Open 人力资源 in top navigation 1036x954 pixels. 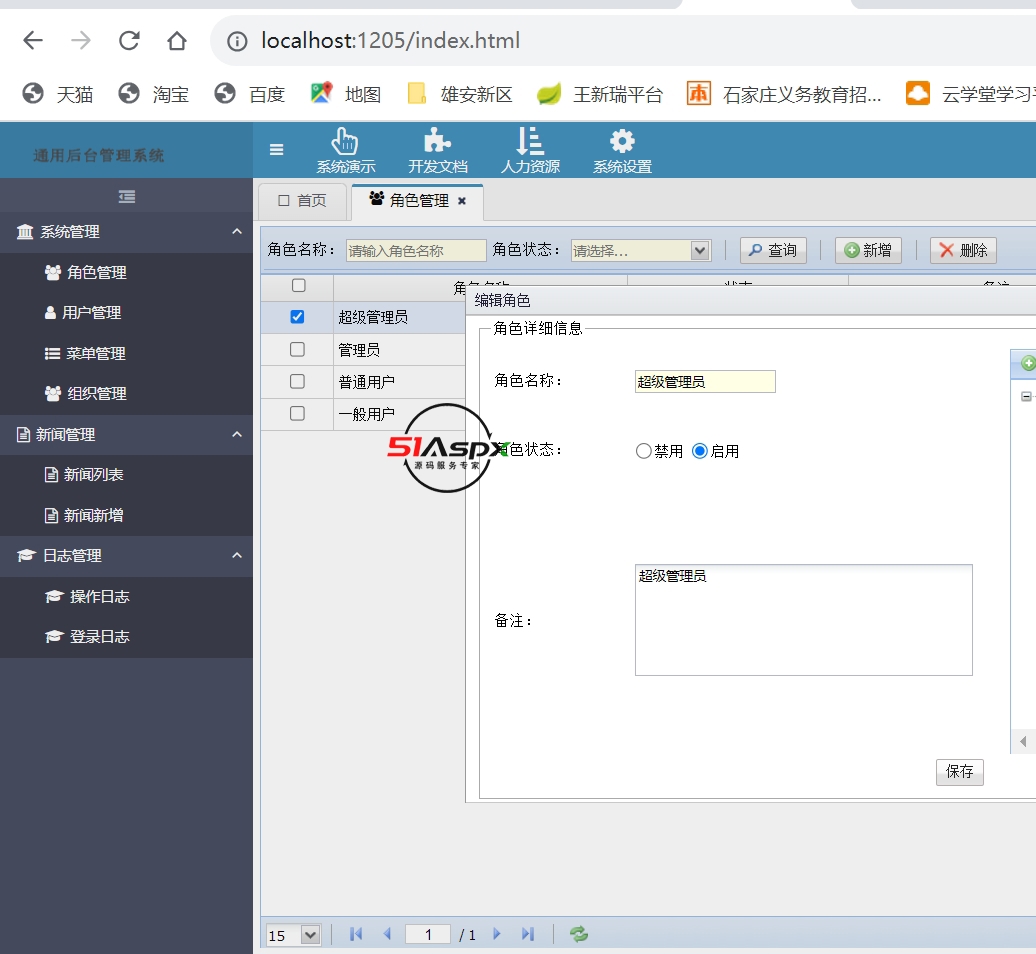(x=530, y=150)
